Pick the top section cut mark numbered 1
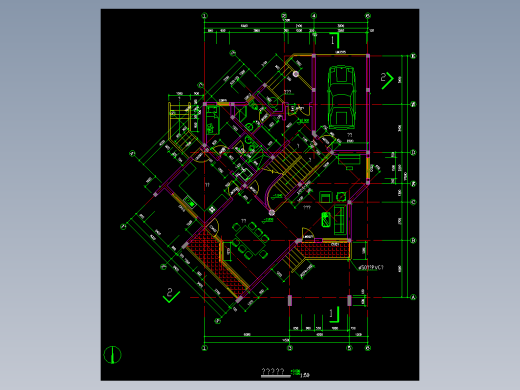This screenshot has height=390, width=520. (335, 41)
